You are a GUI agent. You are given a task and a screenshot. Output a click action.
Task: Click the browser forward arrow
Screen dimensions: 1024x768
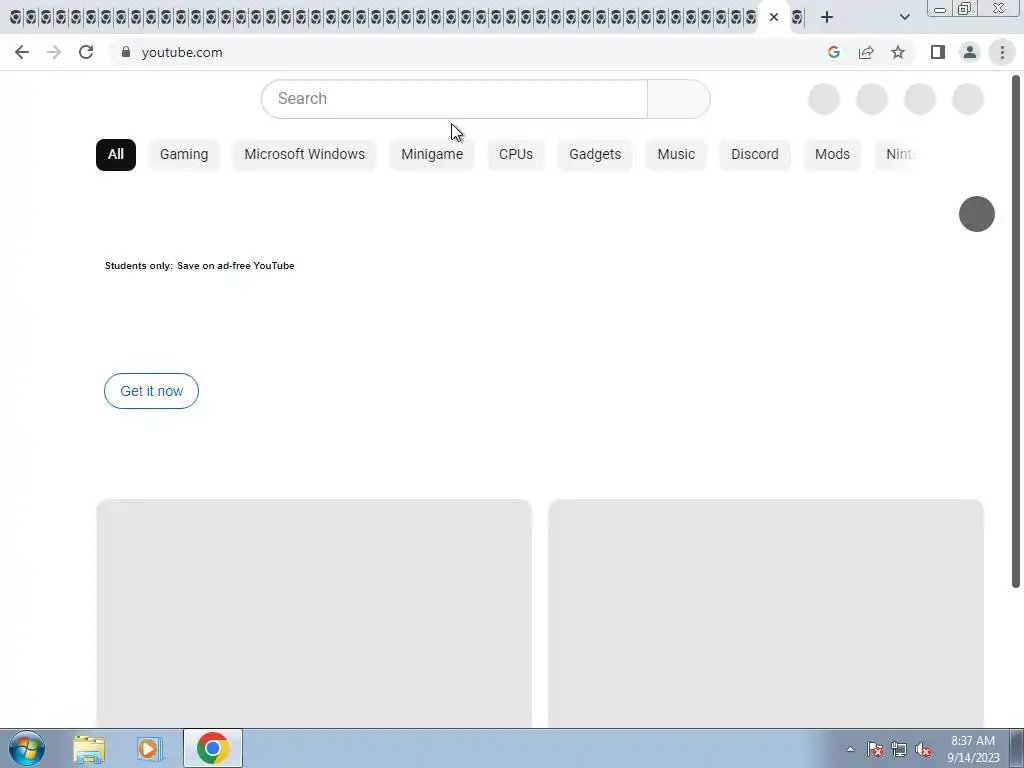[54, 52]
